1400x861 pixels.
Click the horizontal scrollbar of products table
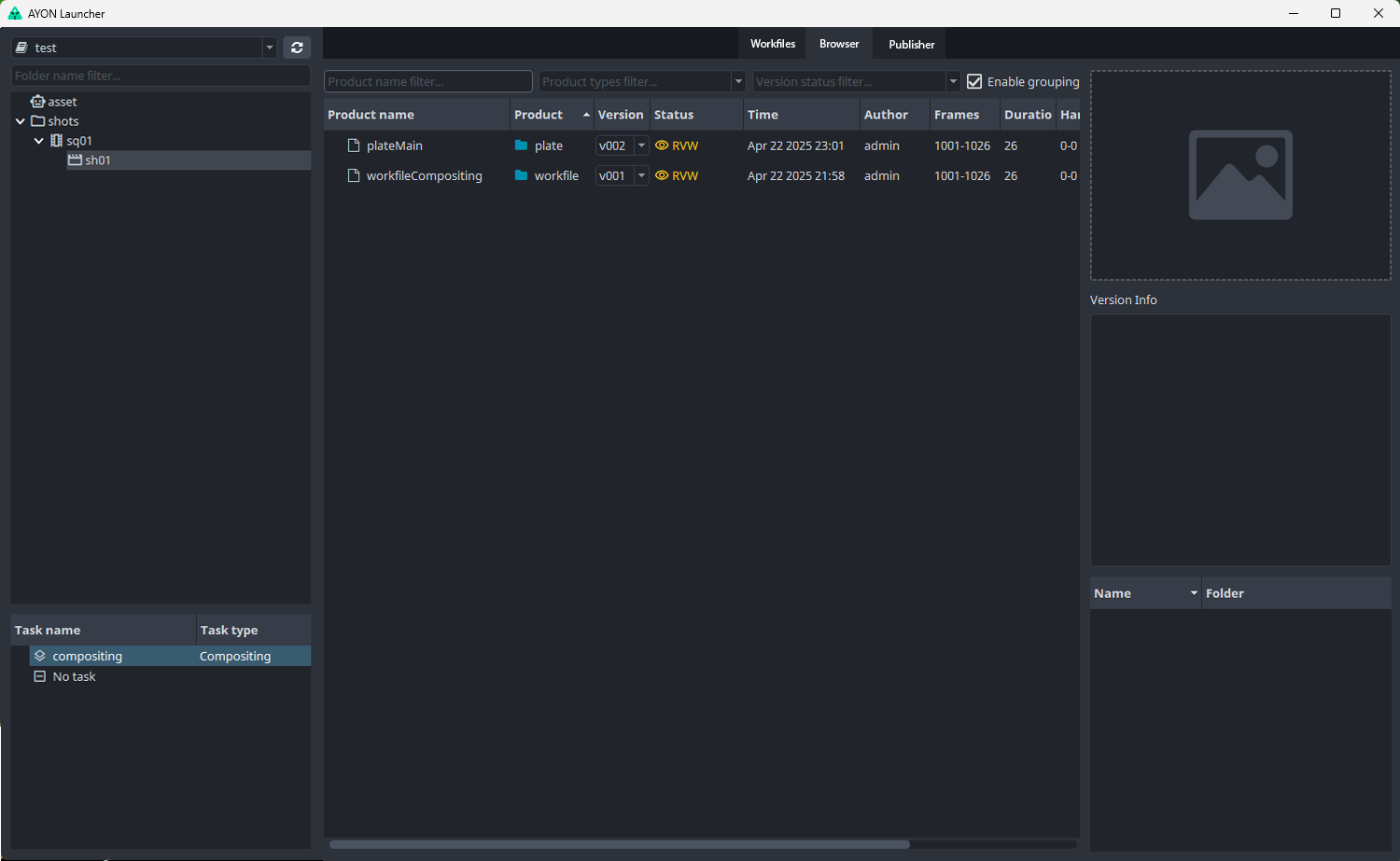(x=620, y=844)
